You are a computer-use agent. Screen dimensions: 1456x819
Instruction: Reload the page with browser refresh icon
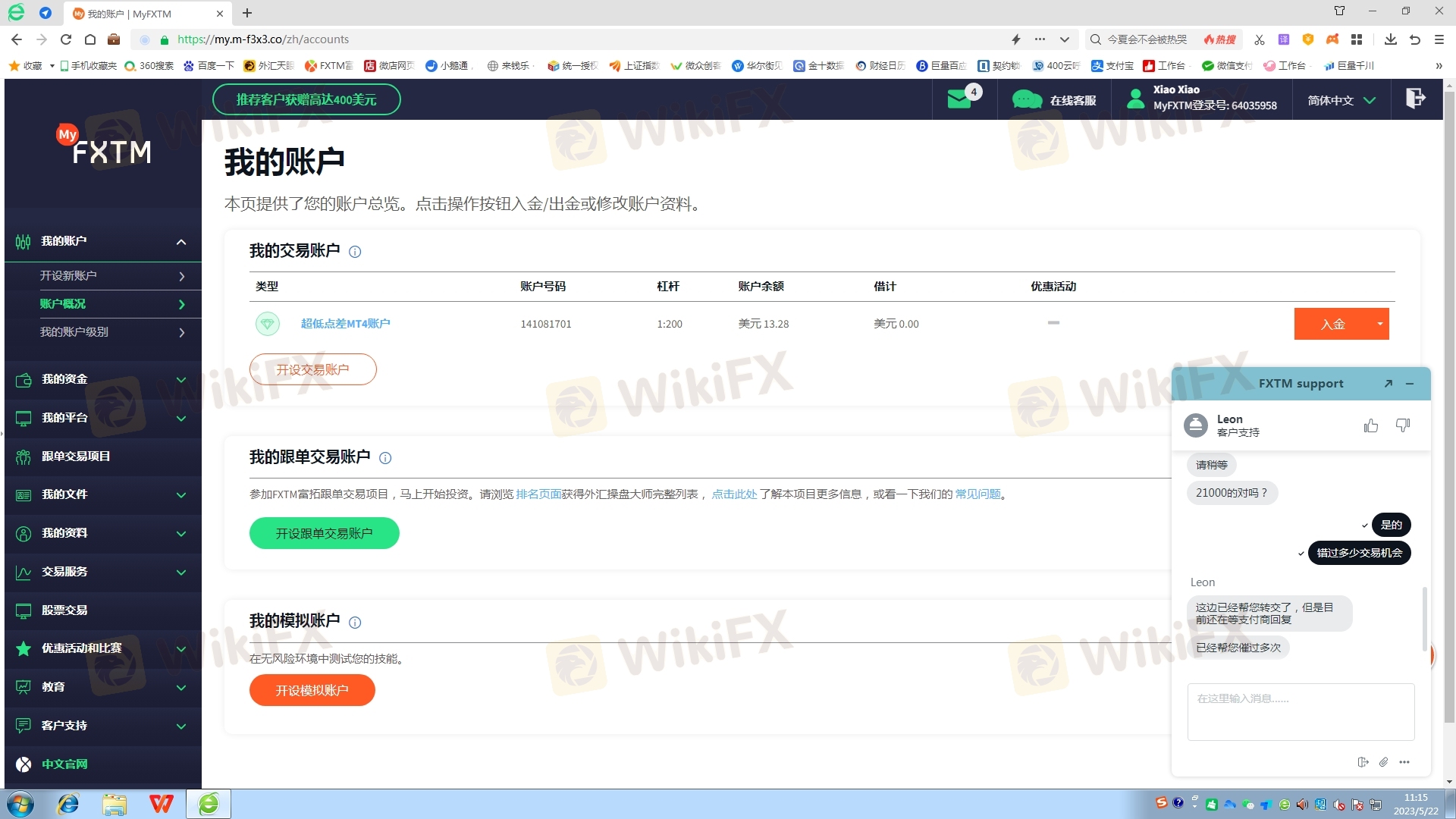click(x=66, y=39)
